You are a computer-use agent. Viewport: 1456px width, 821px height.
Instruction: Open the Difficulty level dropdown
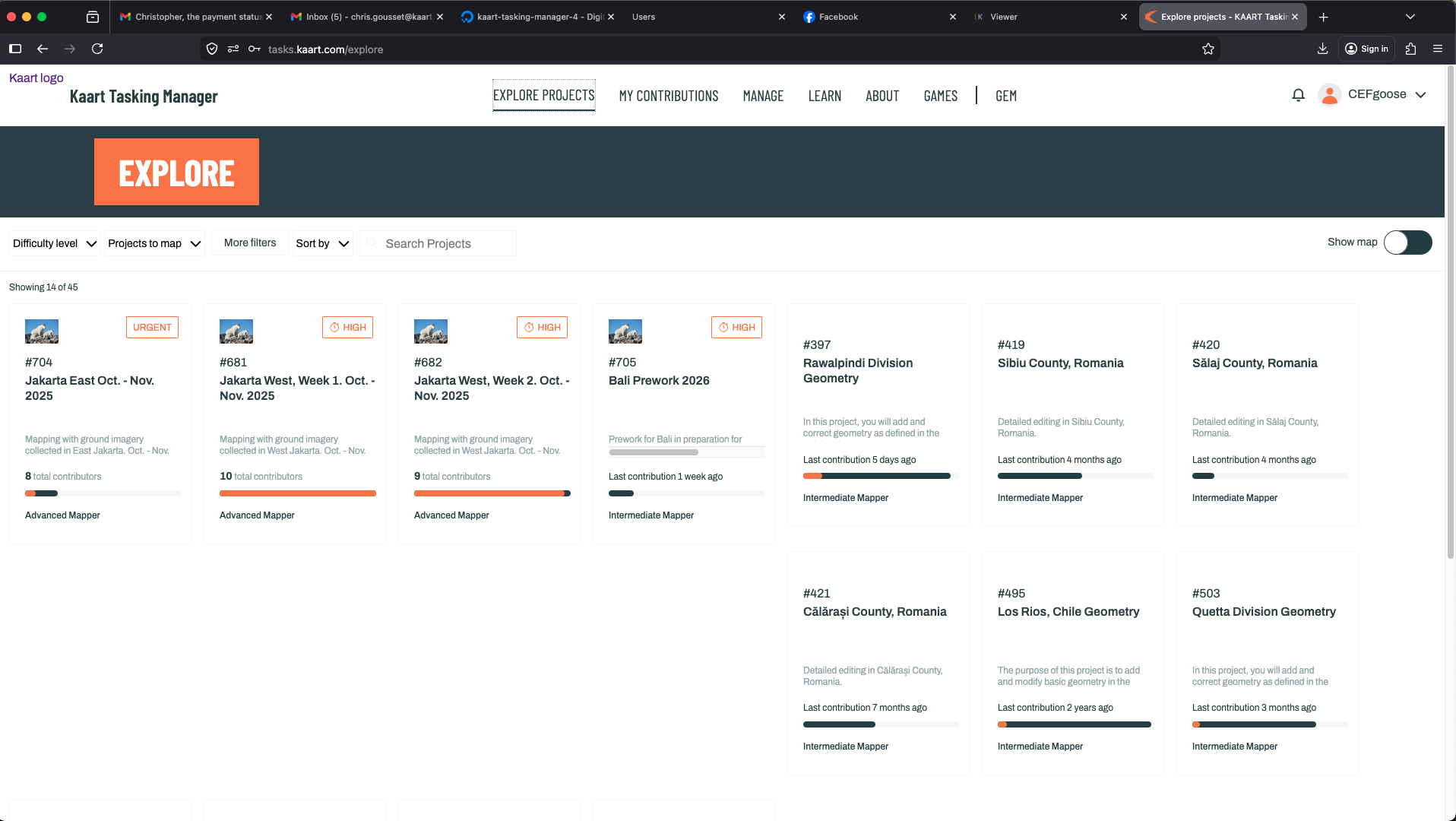(x=53, y=242)
